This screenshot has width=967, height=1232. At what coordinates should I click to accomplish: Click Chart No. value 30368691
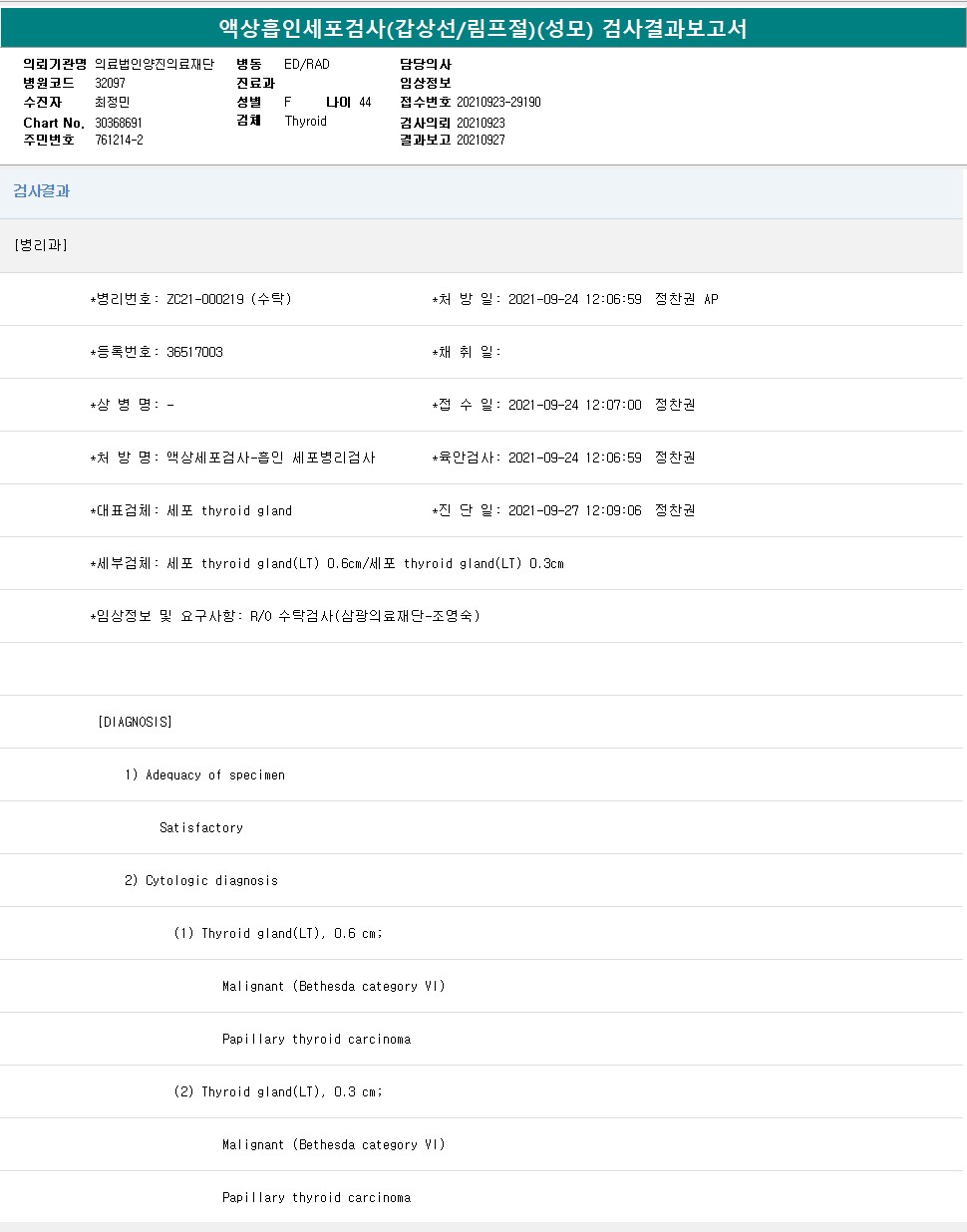(119, 124)
